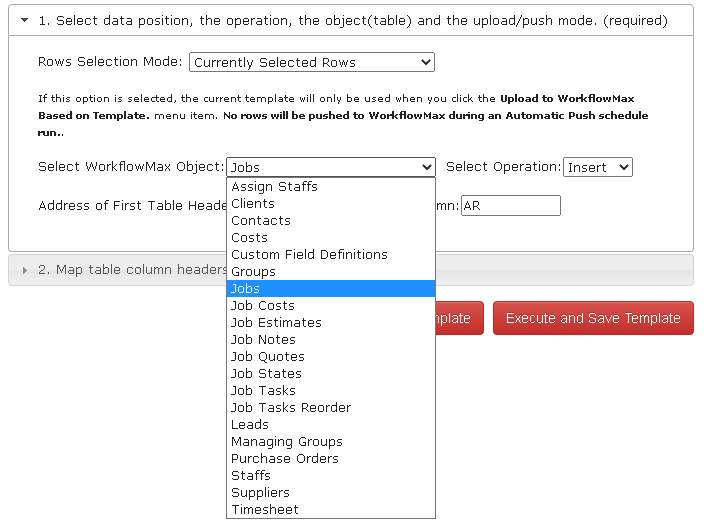704x525 pixels.
Task: Focus the column input field containing AR
Action: pos(511,206)
